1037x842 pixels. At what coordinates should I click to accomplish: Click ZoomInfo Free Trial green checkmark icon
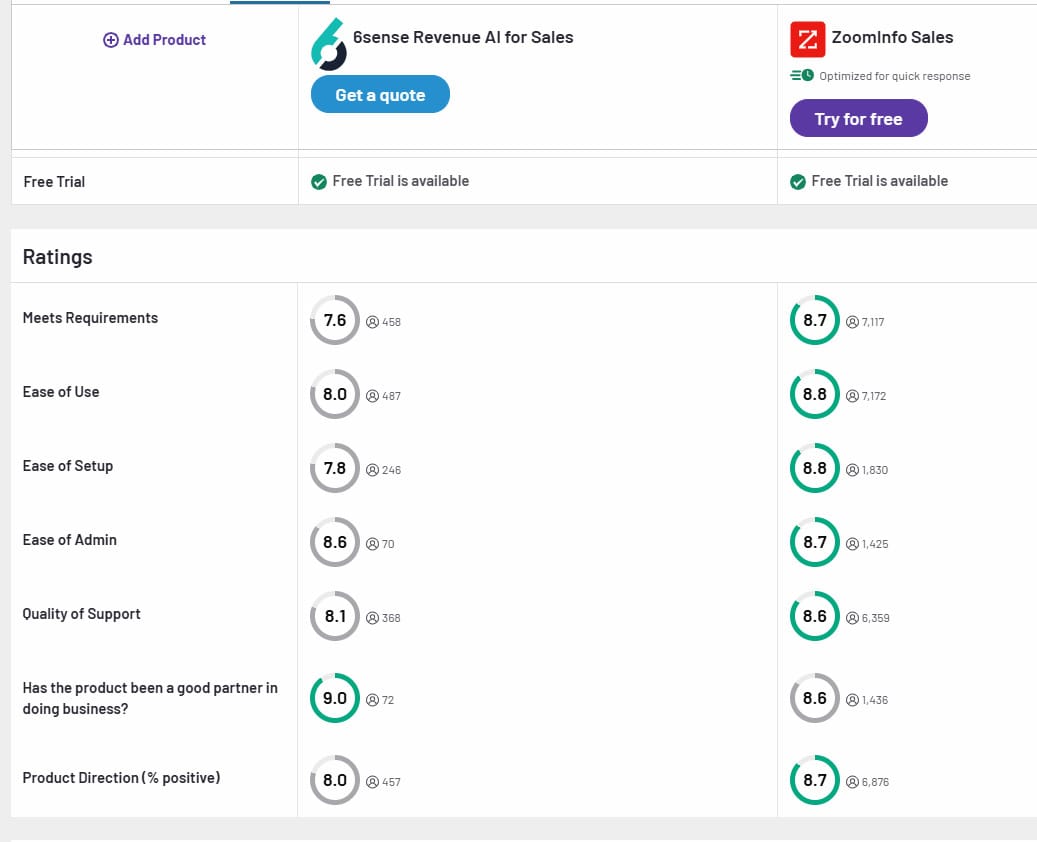798,182
